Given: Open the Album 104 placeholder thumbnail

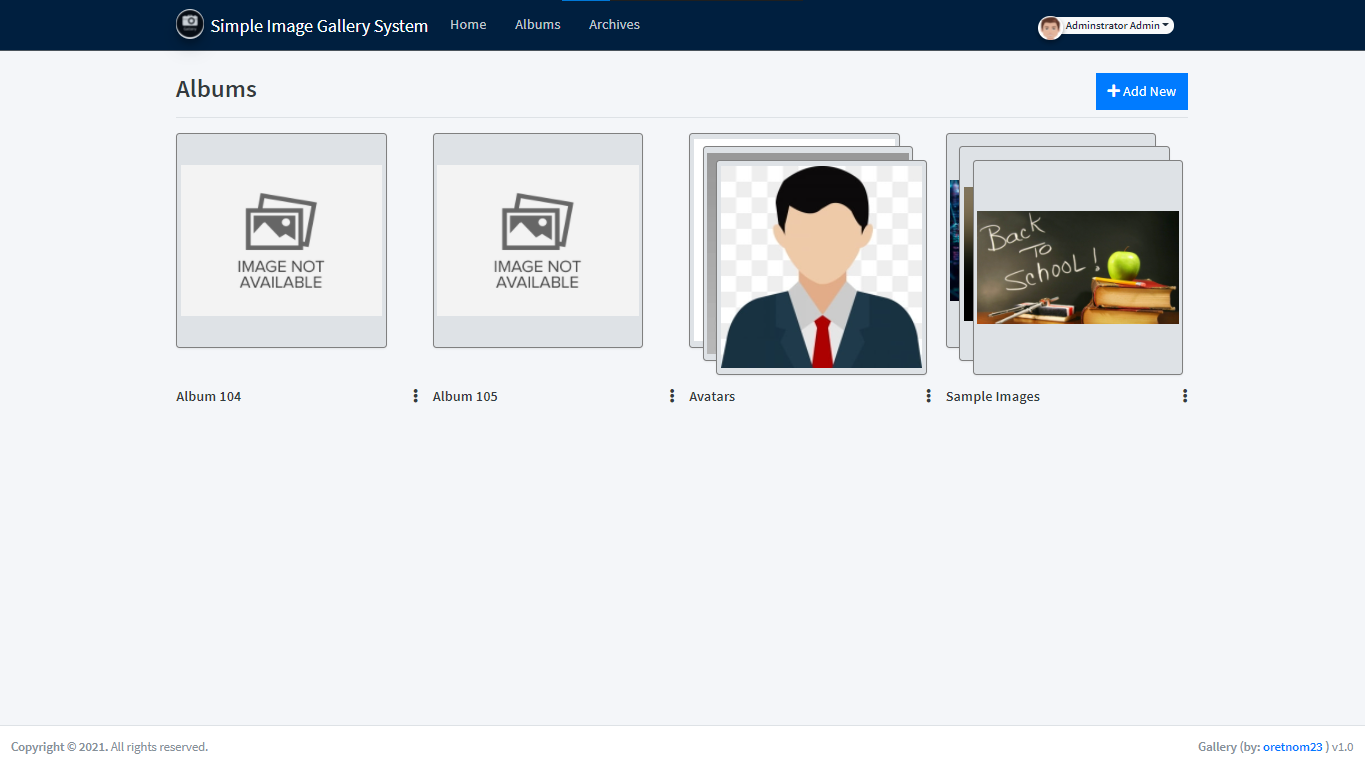Looking at the screenshot, I should coord(281,241).
